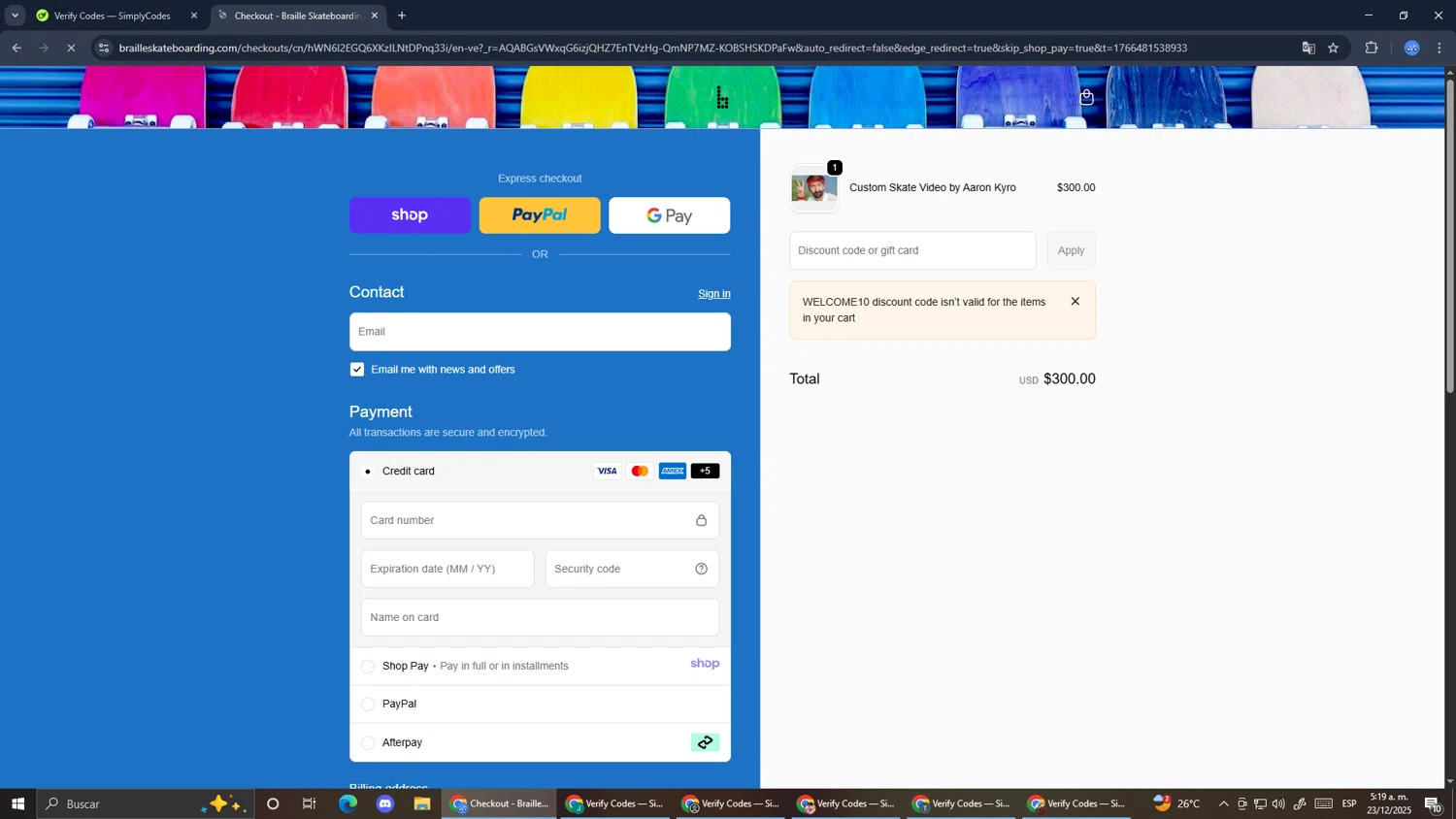Image resolution: width=1456 pixels, height=819 pixels.
Task: Click the Visa card icon
Action: [607, 471]
